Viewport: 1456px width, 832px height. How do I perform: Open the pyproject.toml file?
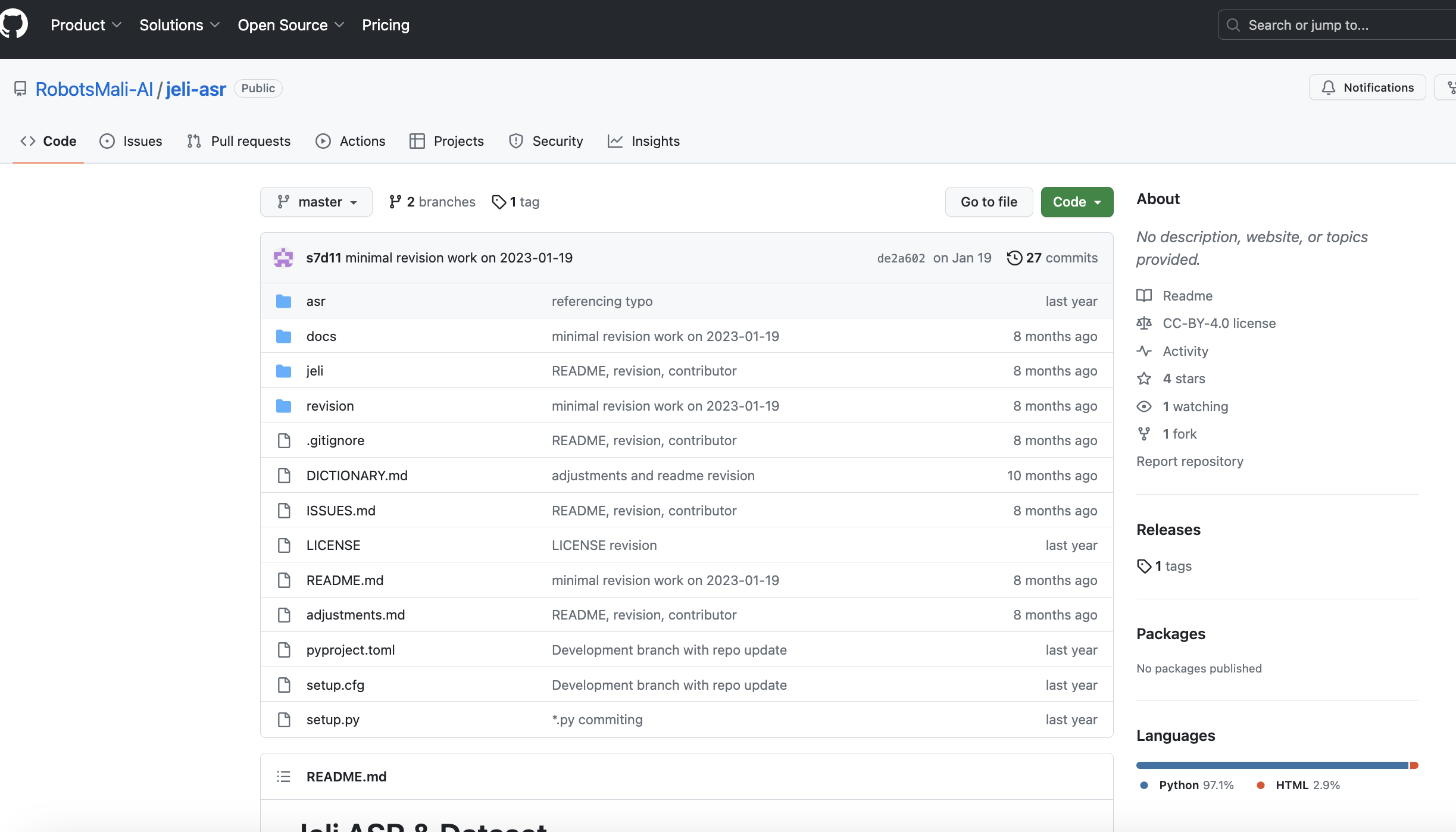click(x=351, y=650)
